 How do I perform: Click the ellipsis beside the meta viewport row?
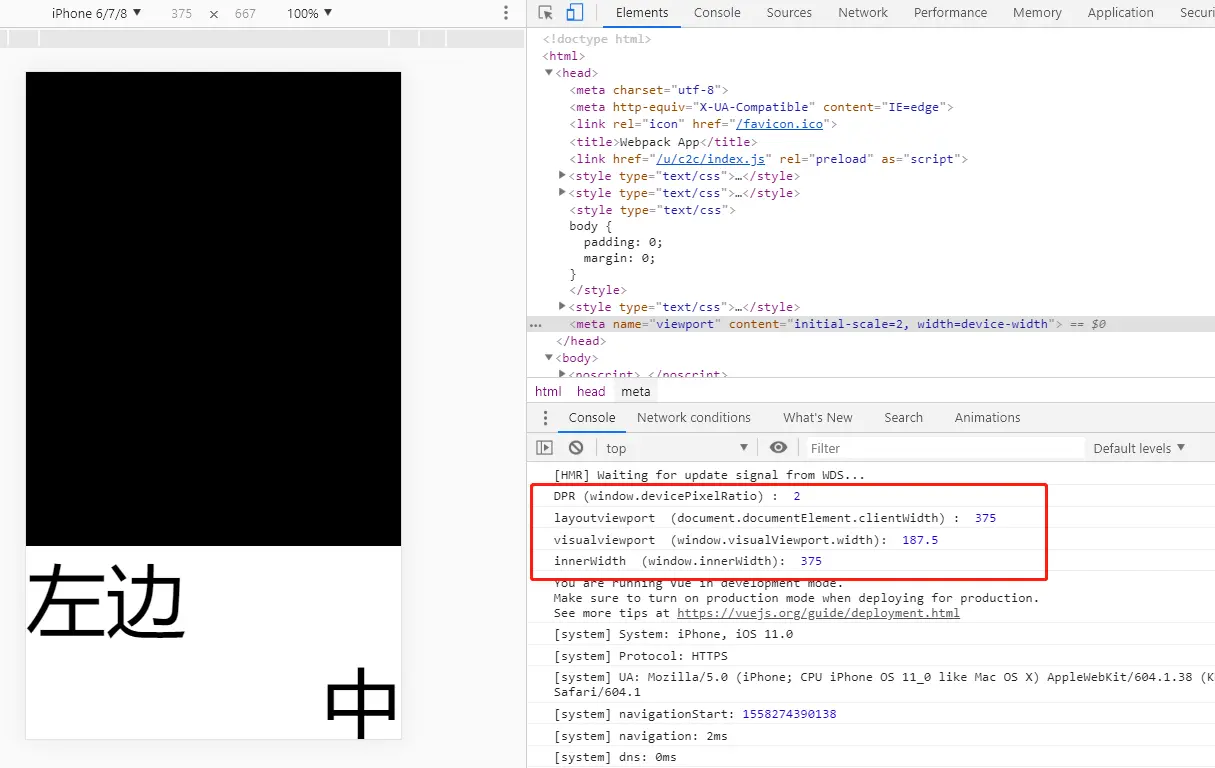pos(536,324)
